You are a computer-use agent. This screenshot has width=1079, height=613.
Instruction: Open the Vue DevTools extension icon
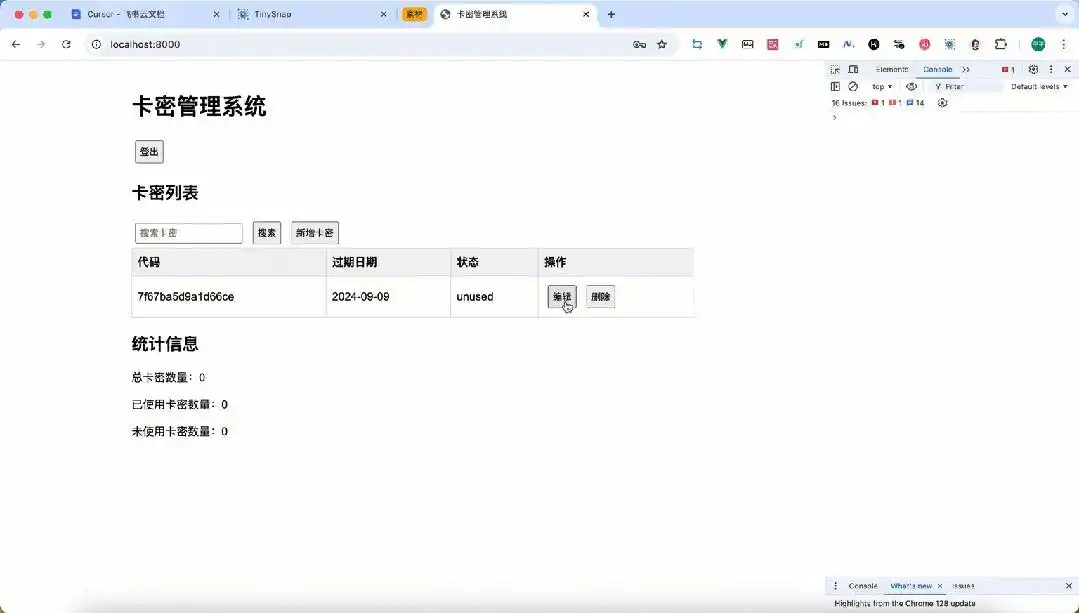point(720,45)
